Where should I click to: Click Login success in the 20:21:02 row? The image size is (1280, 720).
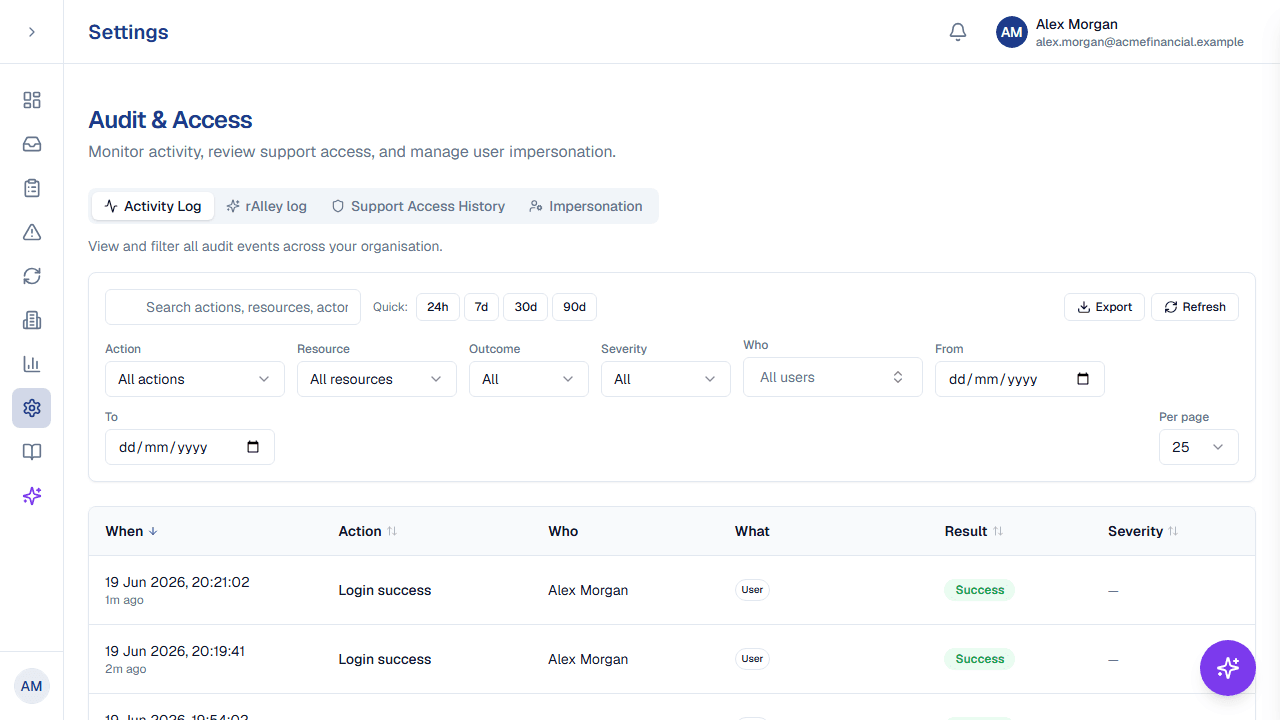coord(385,590)
